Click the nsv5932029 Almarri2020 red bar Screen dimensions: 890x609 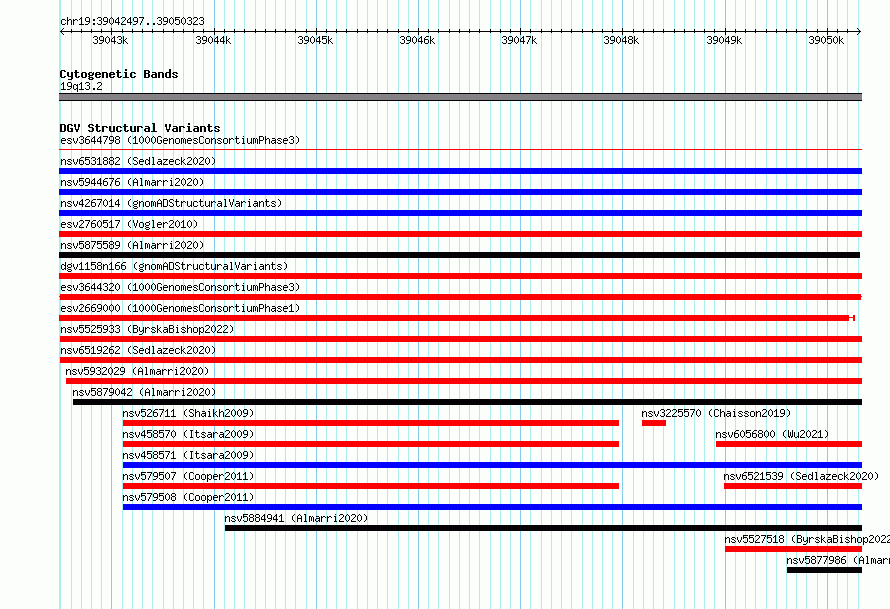coord(464,381)
